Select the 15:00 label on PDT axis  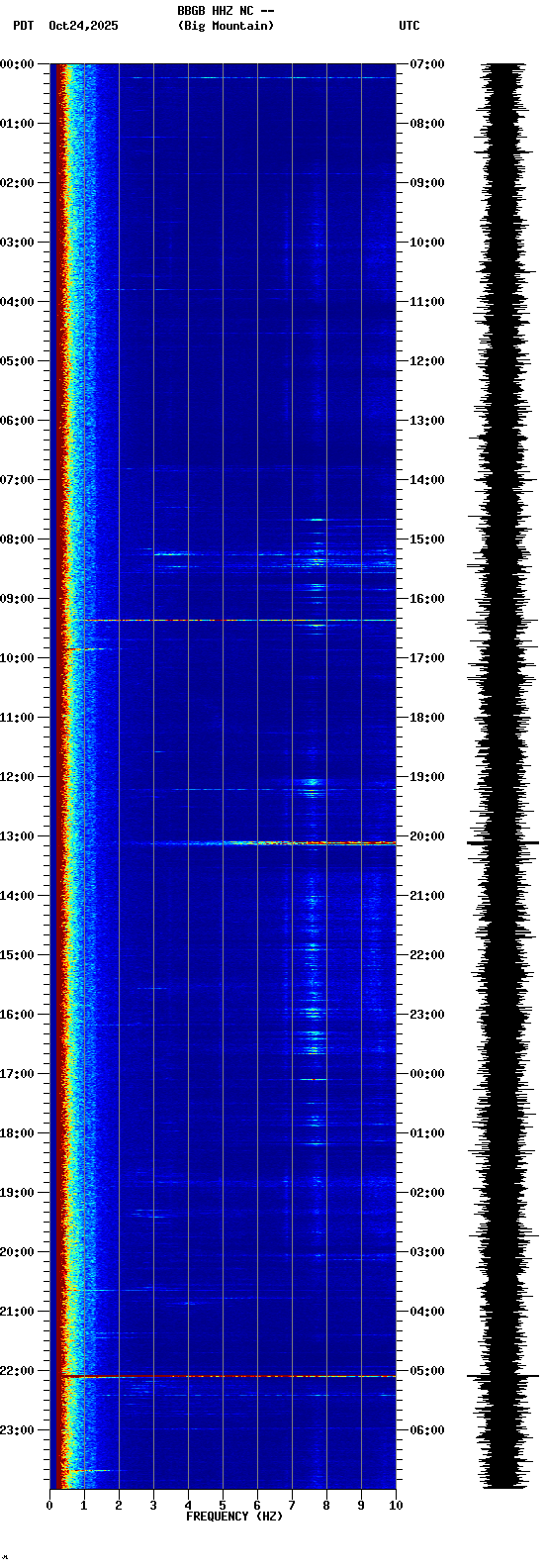pos(17,955)
